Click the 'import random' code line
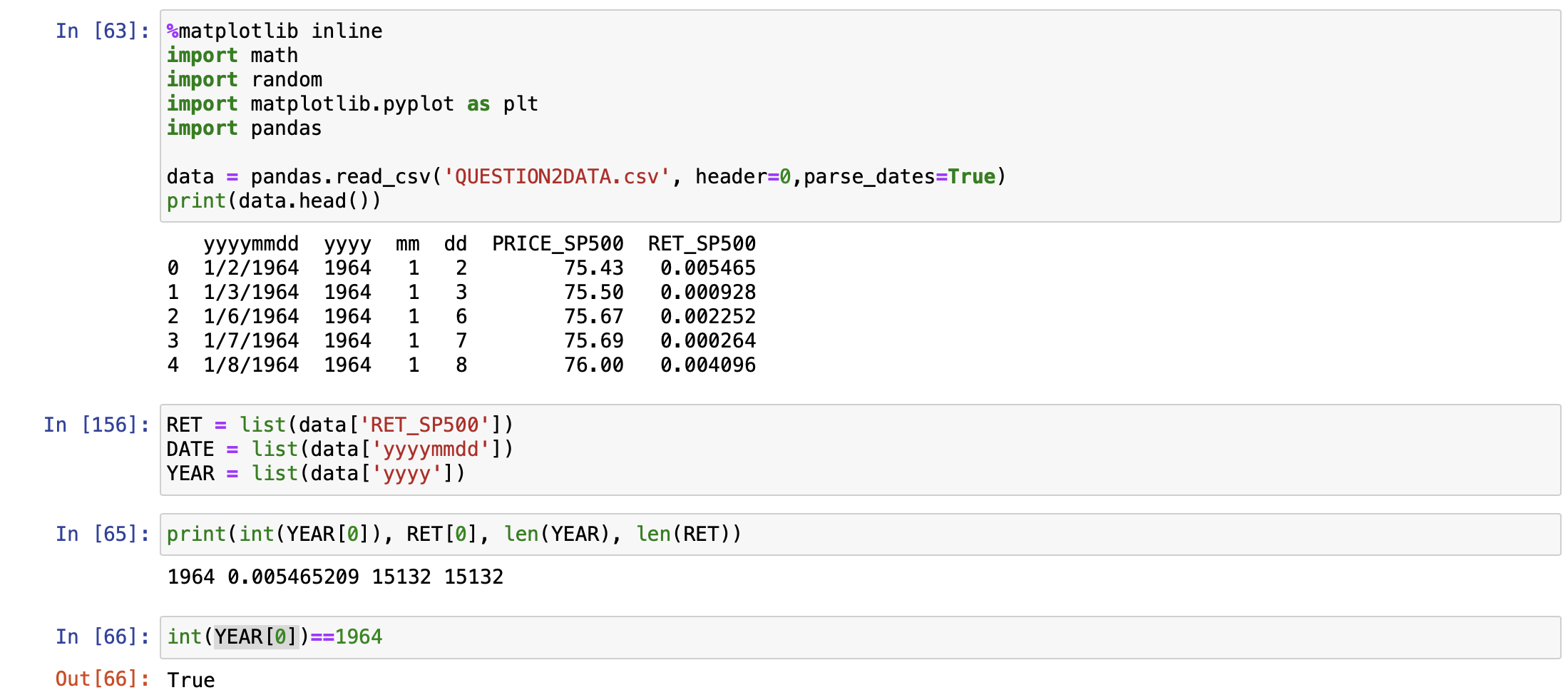 click(245, 80)
